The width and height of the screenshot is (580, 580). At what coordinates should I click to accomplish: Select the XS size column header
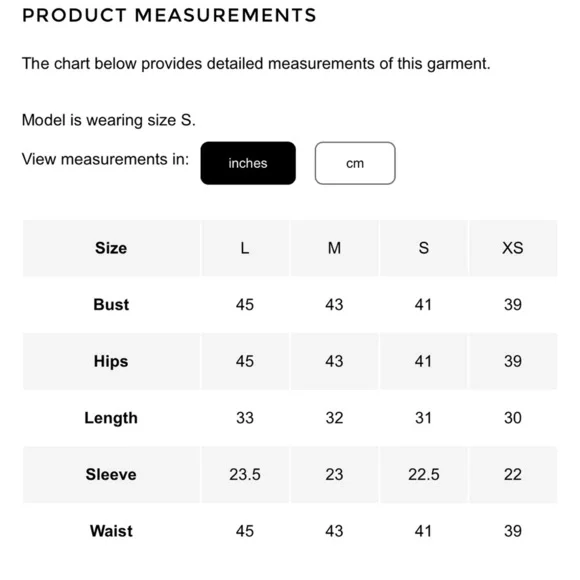tap(513, 248)
